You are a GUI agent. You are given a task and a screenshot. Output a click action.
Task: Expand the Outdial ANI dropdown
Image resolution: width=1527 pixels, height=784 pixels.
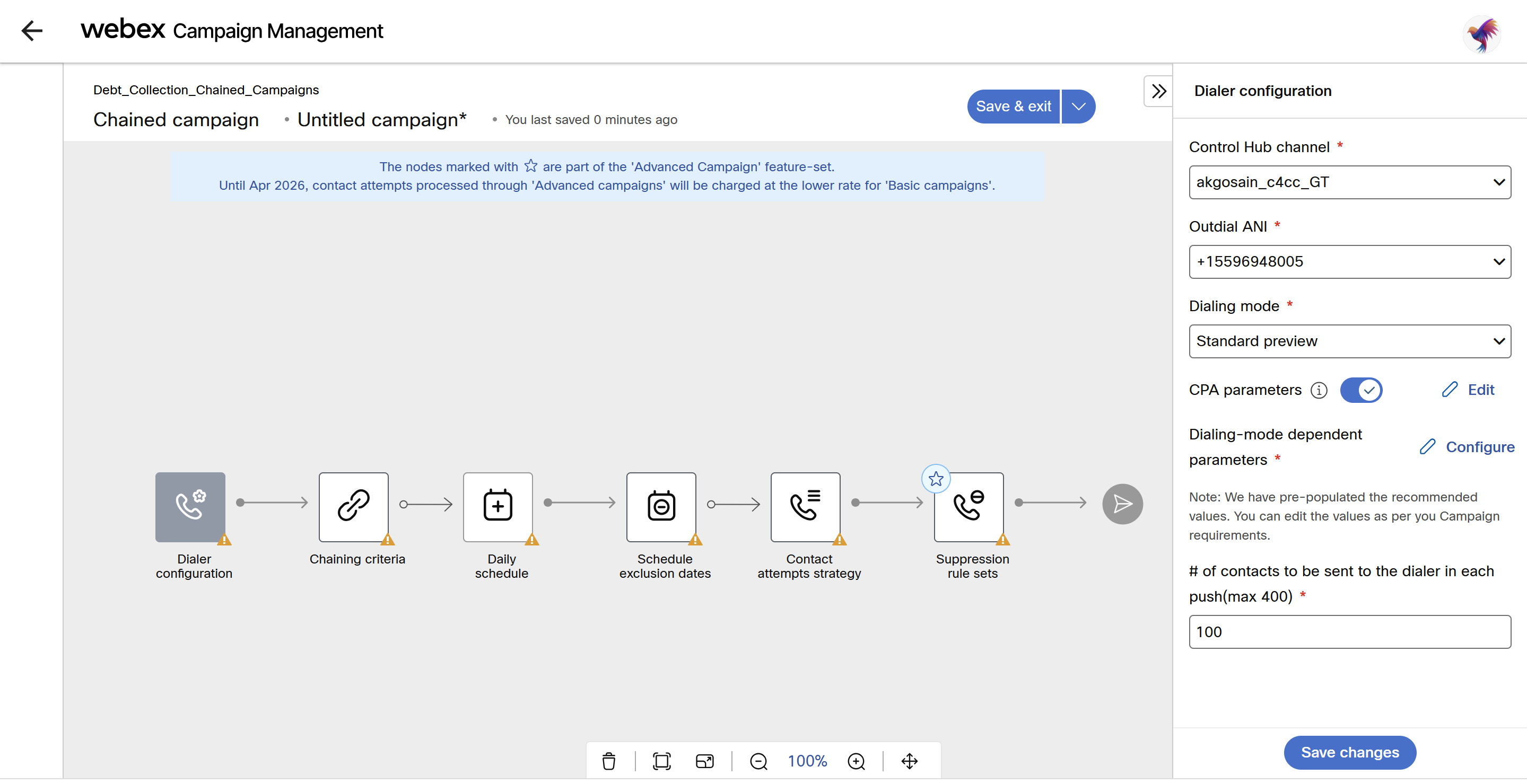point(1349,261)
